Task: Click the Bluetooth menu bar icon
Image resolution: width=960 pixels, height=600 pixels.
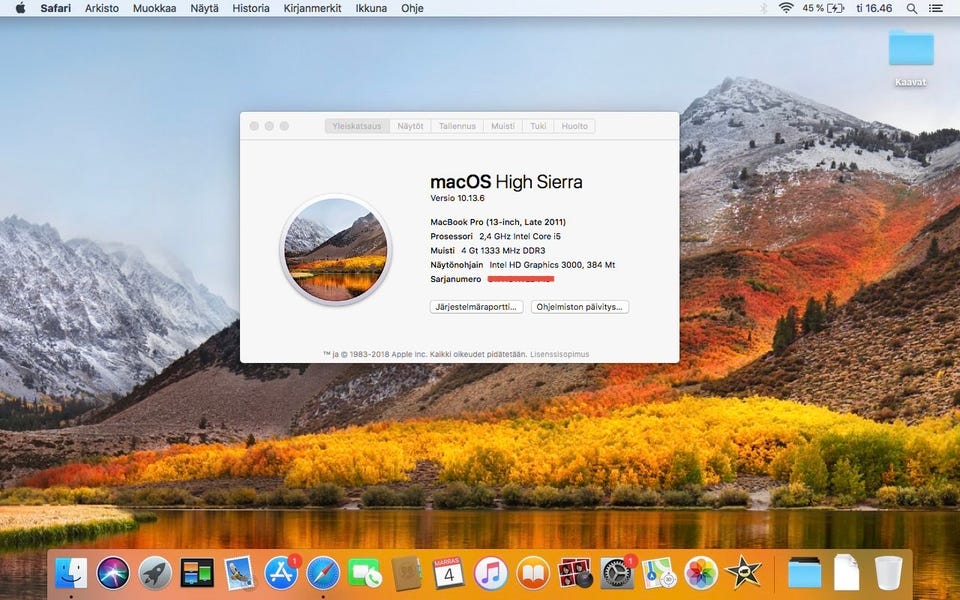Action: point(763,8)
